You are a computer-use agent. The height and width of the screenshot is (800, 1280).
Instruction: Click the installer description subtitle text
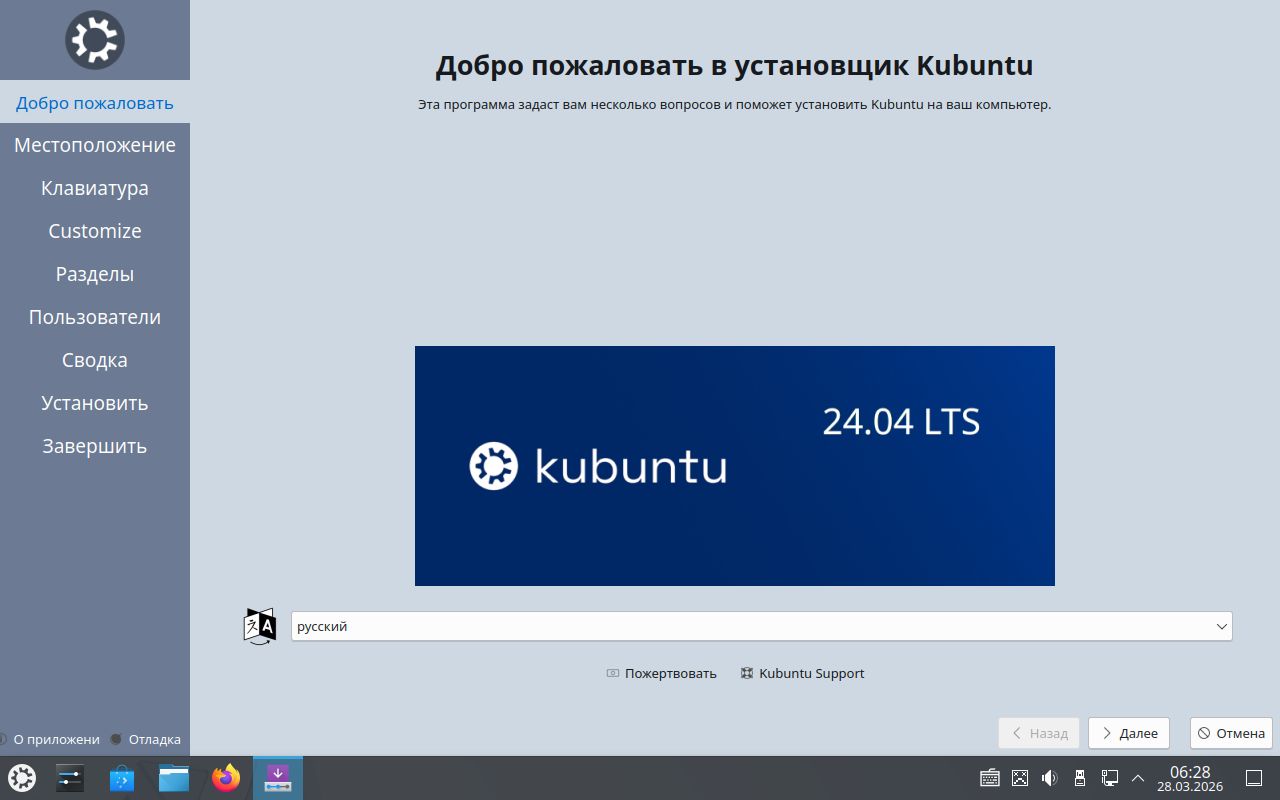[734, 104]
